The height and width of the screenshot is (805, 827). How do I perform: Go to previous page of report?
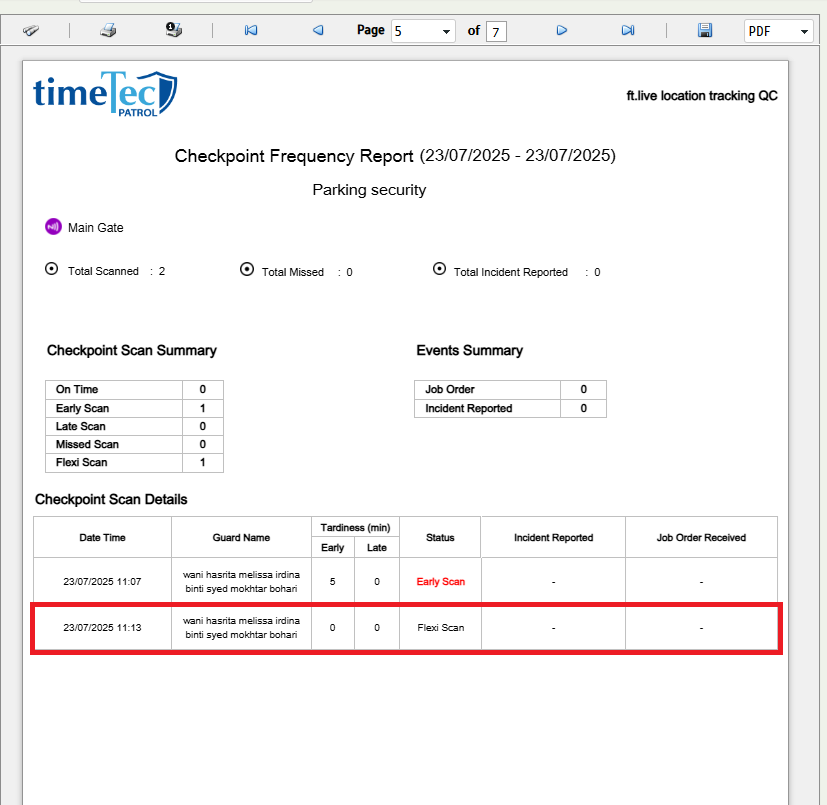(x=318, y=30)
